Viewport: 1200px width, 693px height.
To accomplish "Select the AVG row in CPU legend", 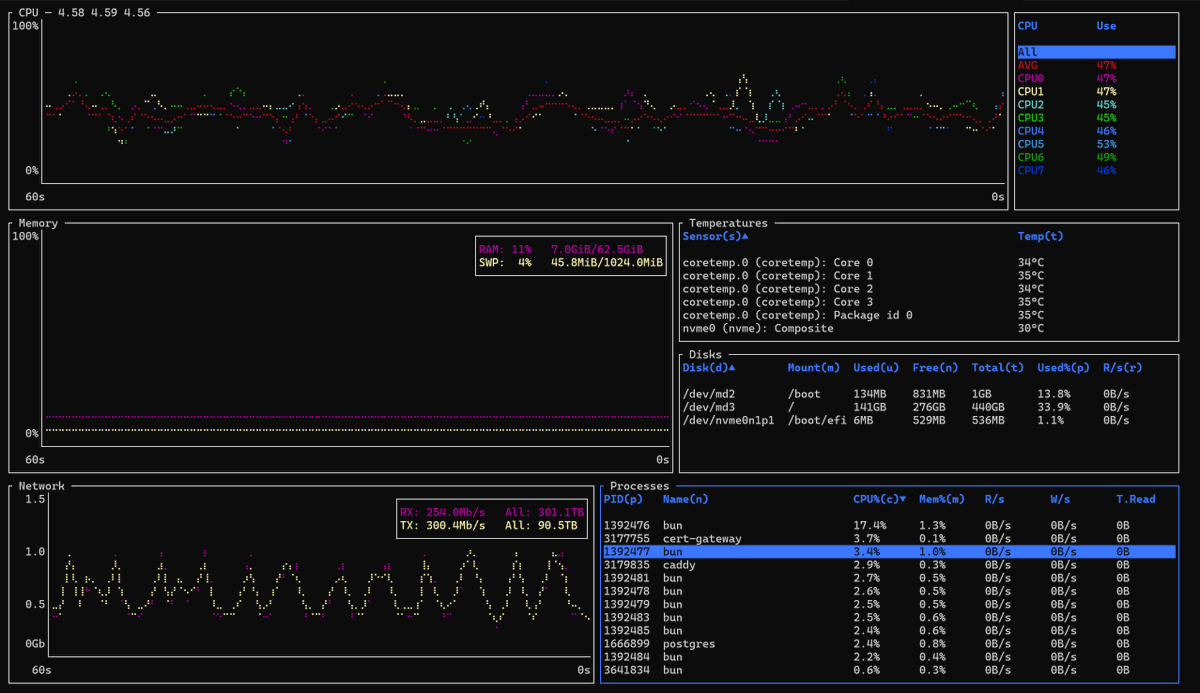I will click(x=1095, y=65).
